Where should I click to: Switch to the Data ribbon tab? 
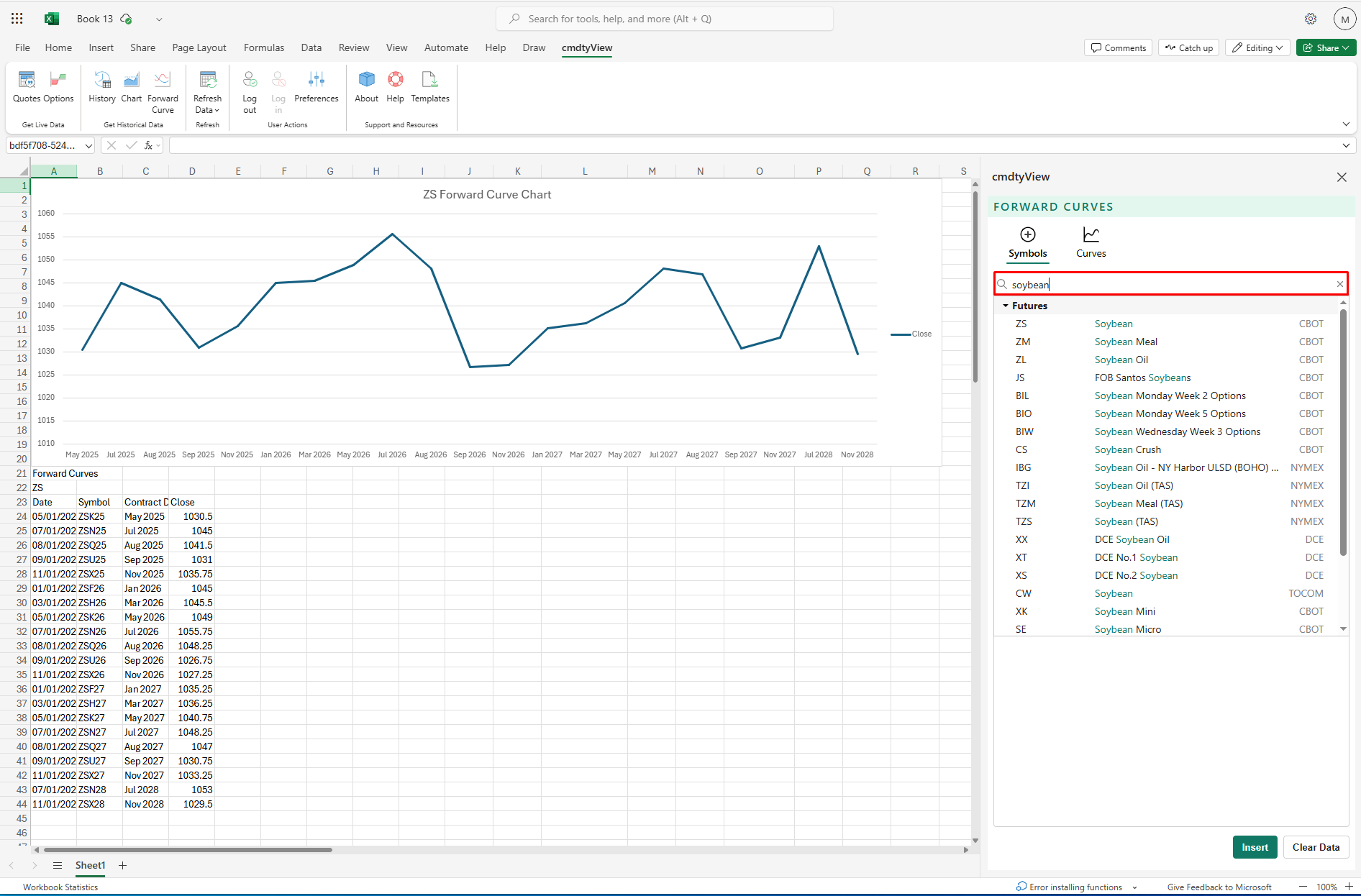click(x=311, y=47)
